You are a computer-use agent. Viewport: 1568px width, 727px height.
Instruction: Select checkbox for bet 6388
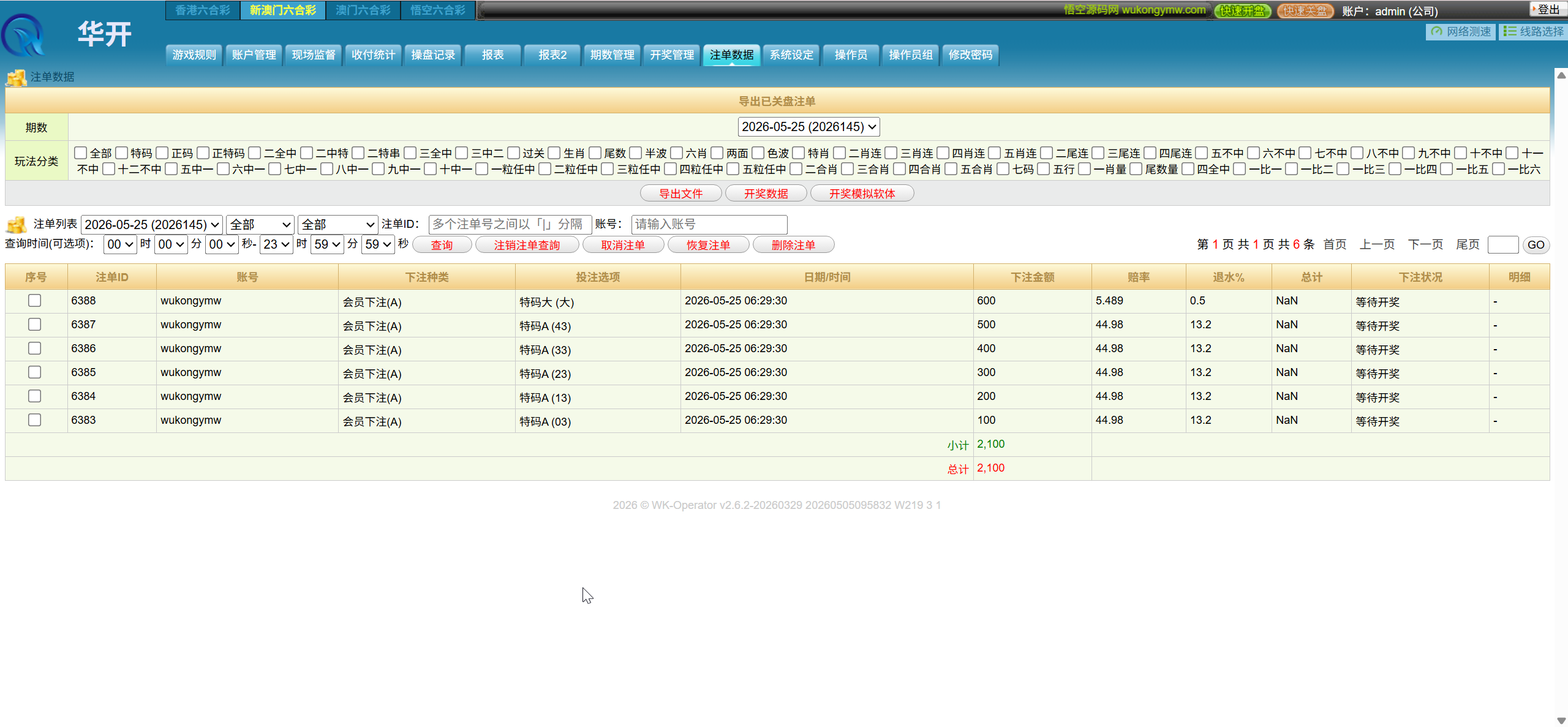pyautogui.click(x=35, y=301)
